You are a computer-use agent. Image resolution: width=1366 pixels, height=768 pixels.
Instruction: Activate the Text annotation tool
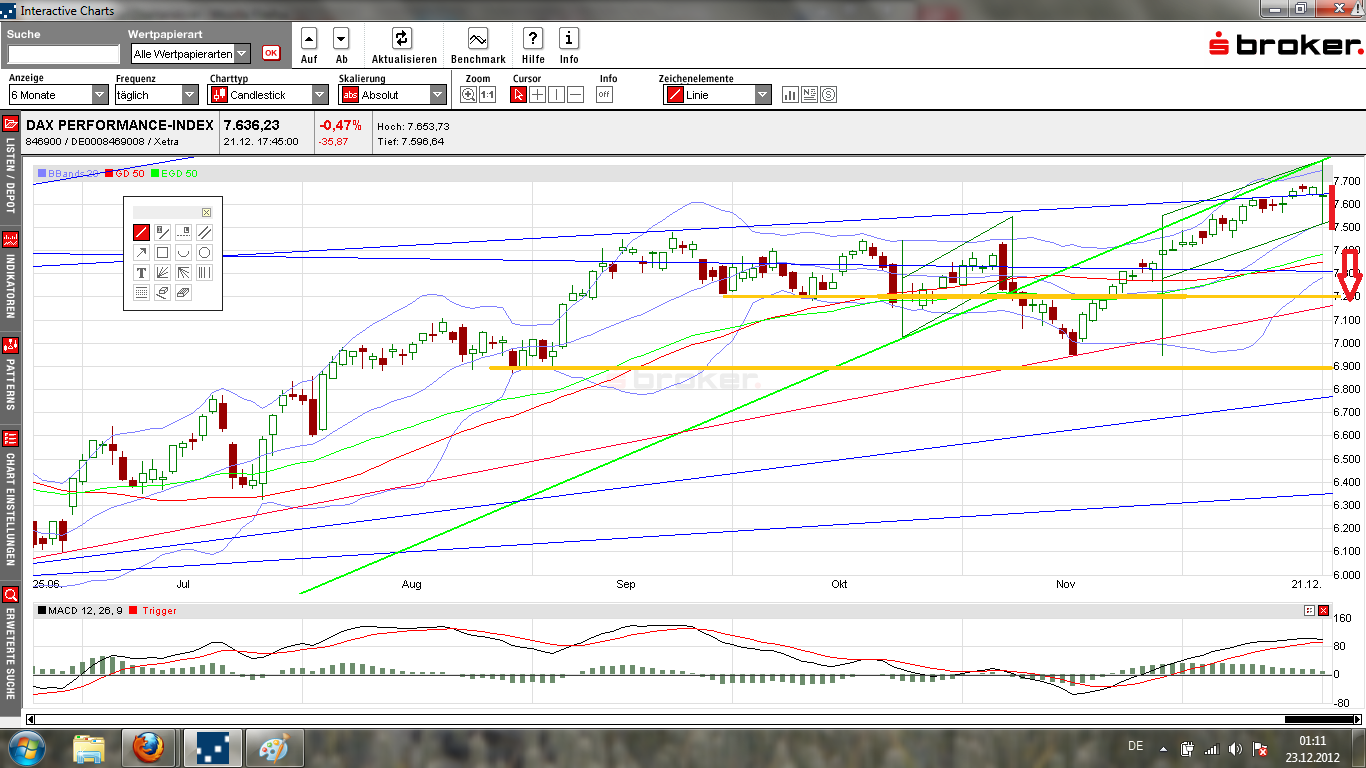(141, 273)
